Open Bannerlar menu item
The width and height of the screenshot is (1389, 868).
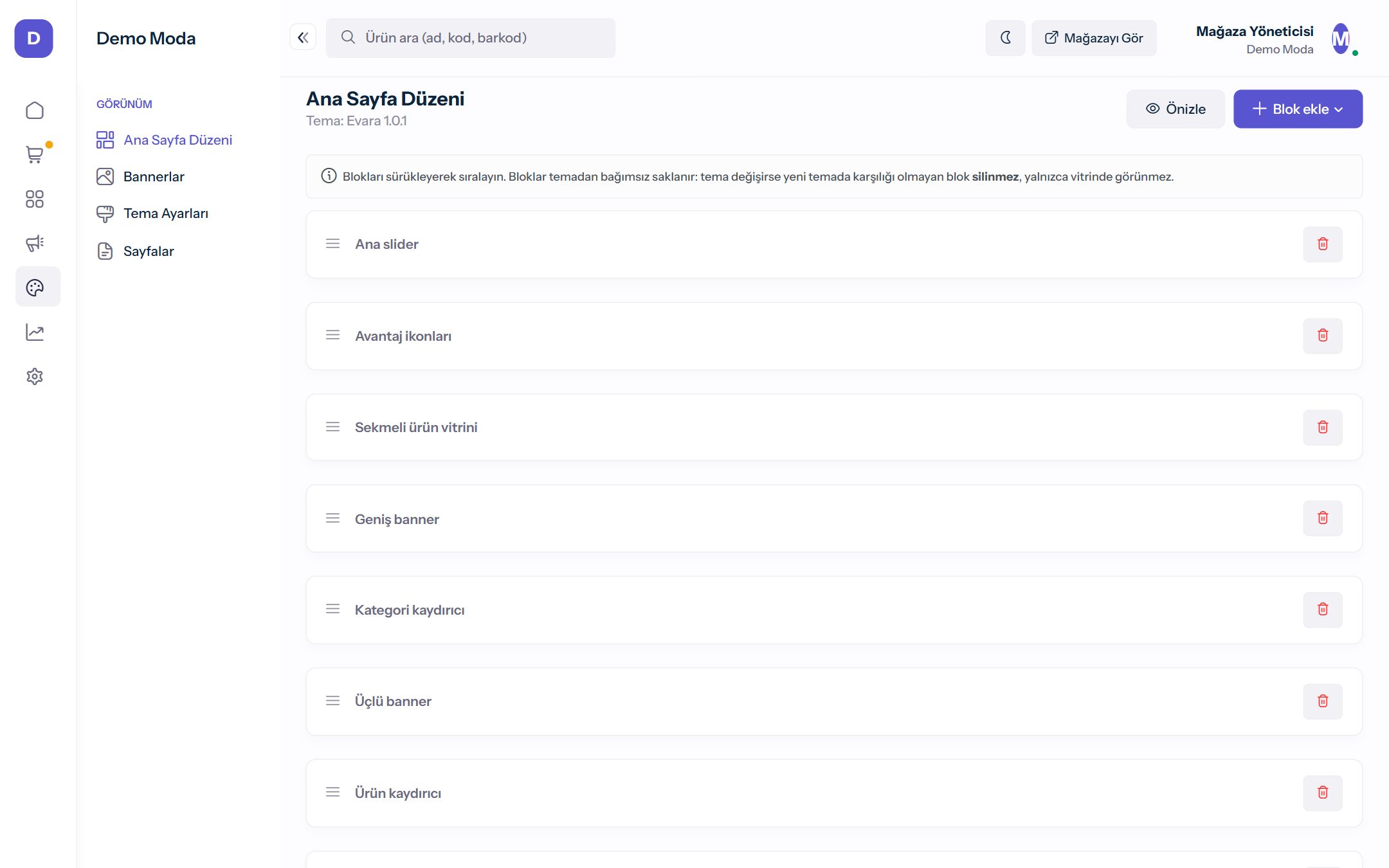[x=141, y=176]
